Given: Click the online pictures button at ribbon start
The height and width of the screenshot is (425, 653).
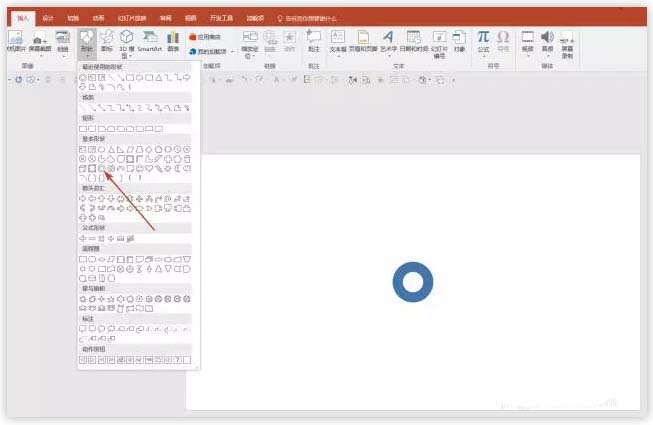Looking at the screenshot, I should click(16, 41).
